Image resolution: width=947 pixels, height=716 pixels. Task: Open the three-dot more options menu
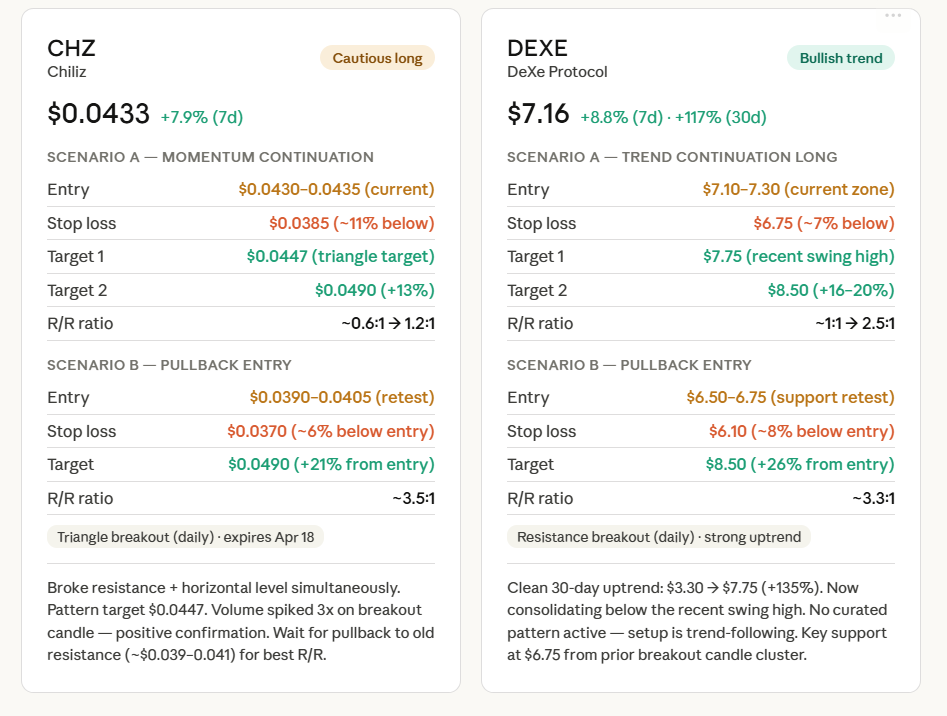coord(893,15)
